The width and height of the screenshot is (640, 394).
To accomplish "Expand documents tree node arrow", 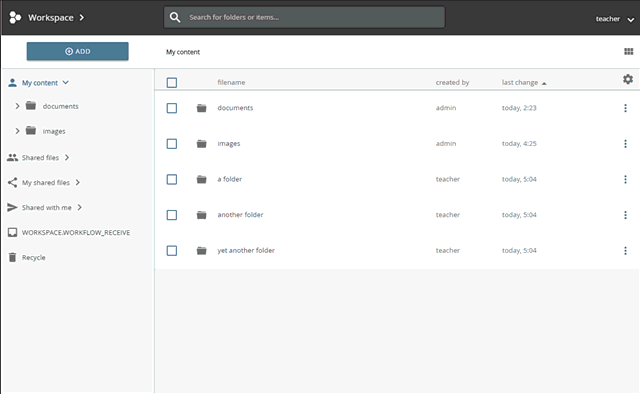I will pyautogui.click(x=17, y=106).
